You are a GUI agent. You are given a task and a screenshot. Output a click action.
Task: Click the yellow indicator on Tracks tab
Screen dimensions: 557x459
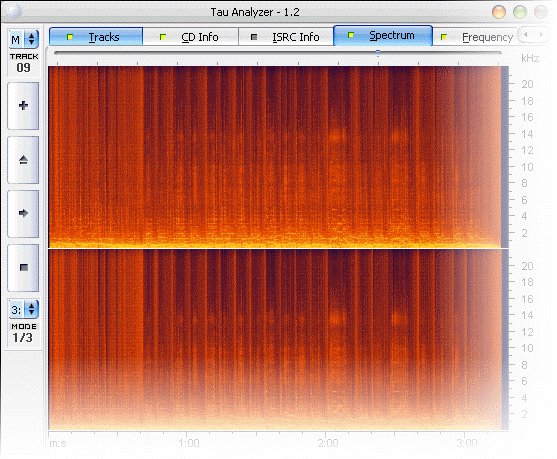[x=70, y=37]
